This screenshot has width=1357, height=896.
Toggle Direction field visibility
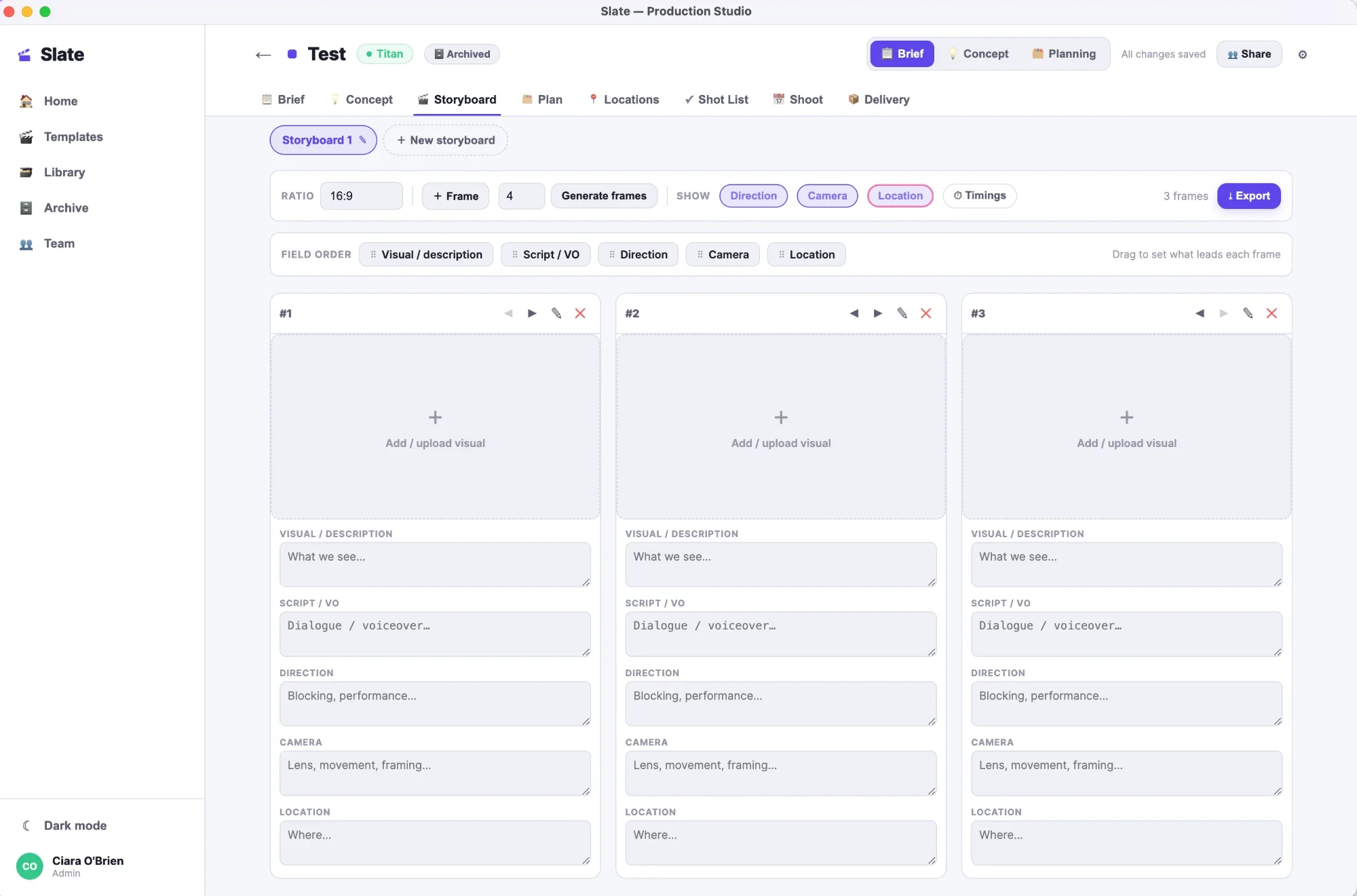point(753,196)
